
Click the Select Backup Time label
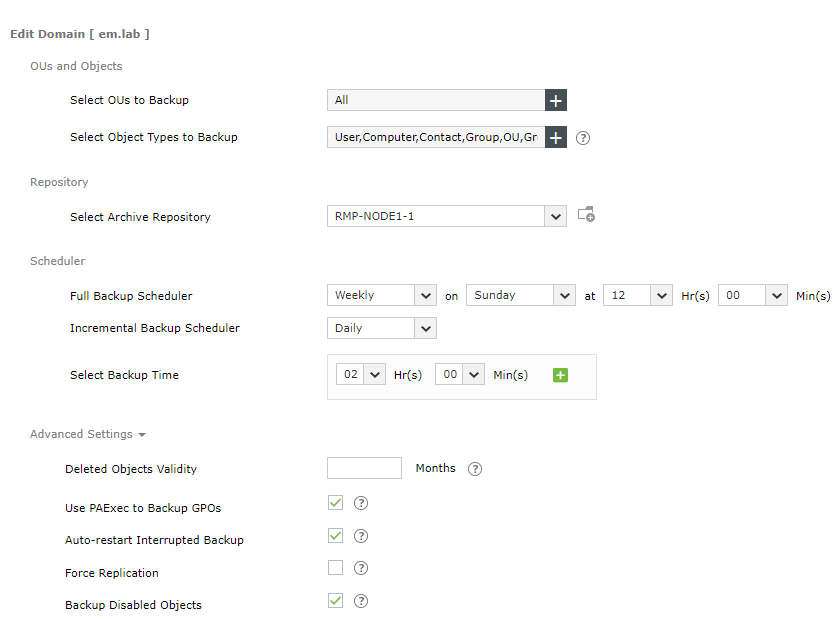(124, 375)
